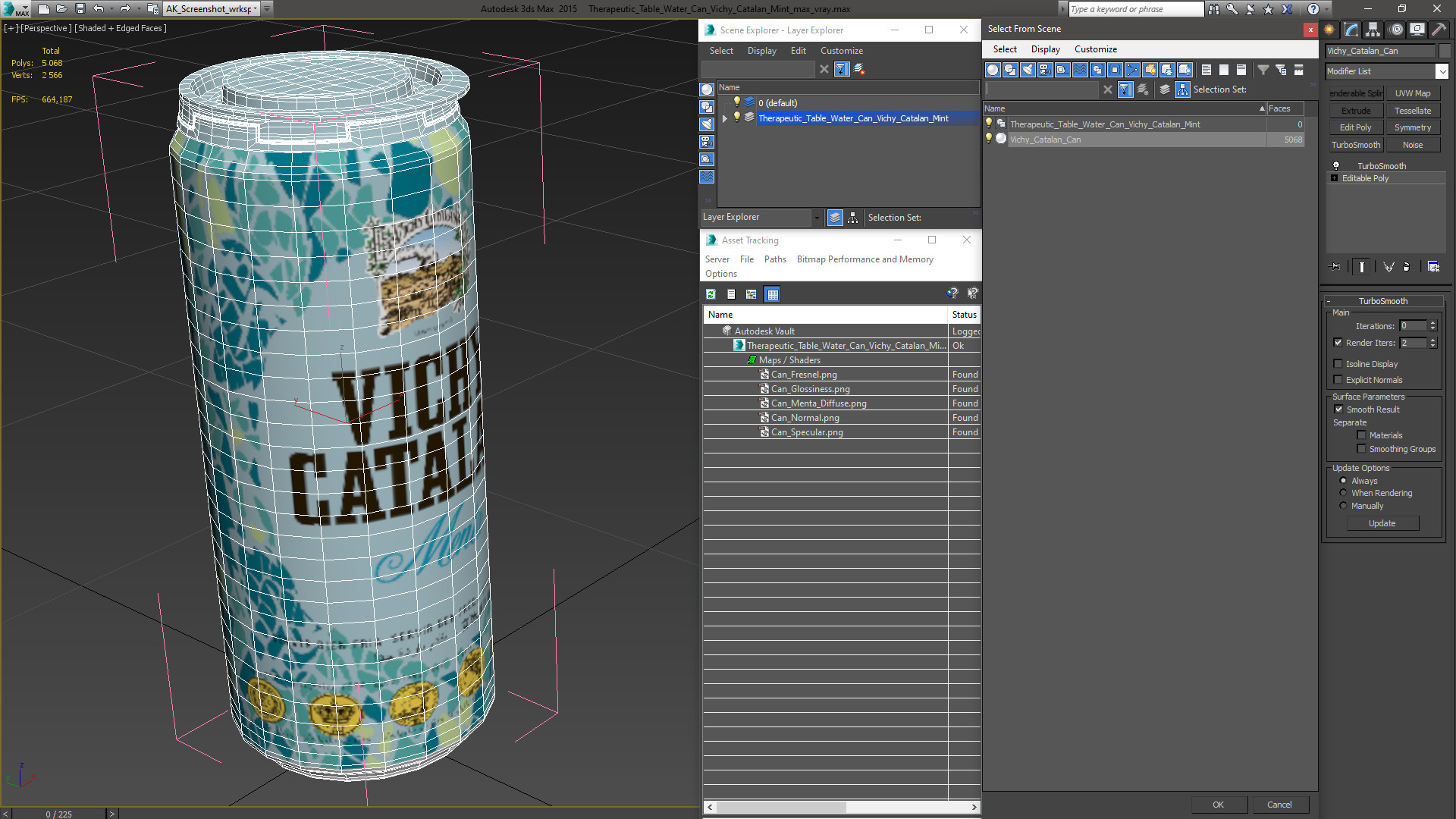Expand the Editable Poly stack entry

1335,178
